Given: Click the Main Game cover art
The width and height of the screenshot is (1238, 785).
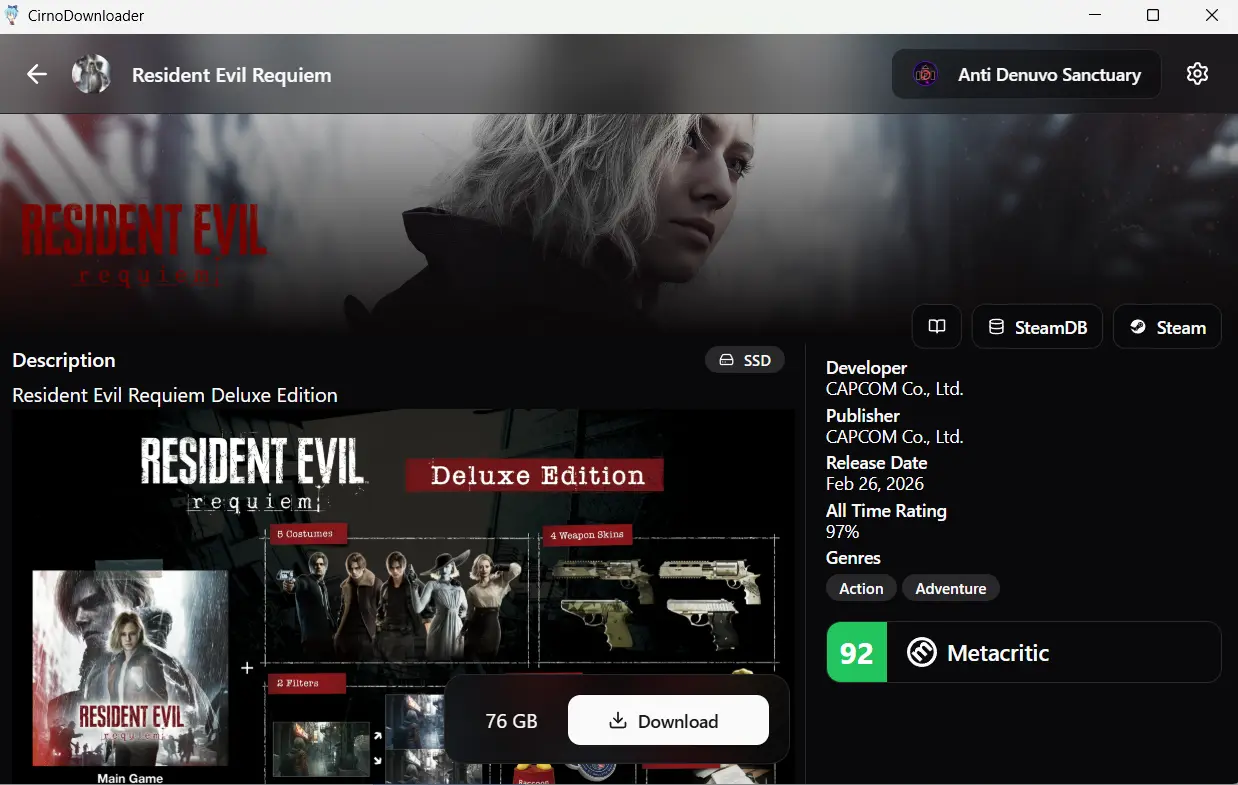Looking at the screenshot, I should (131, 668).
